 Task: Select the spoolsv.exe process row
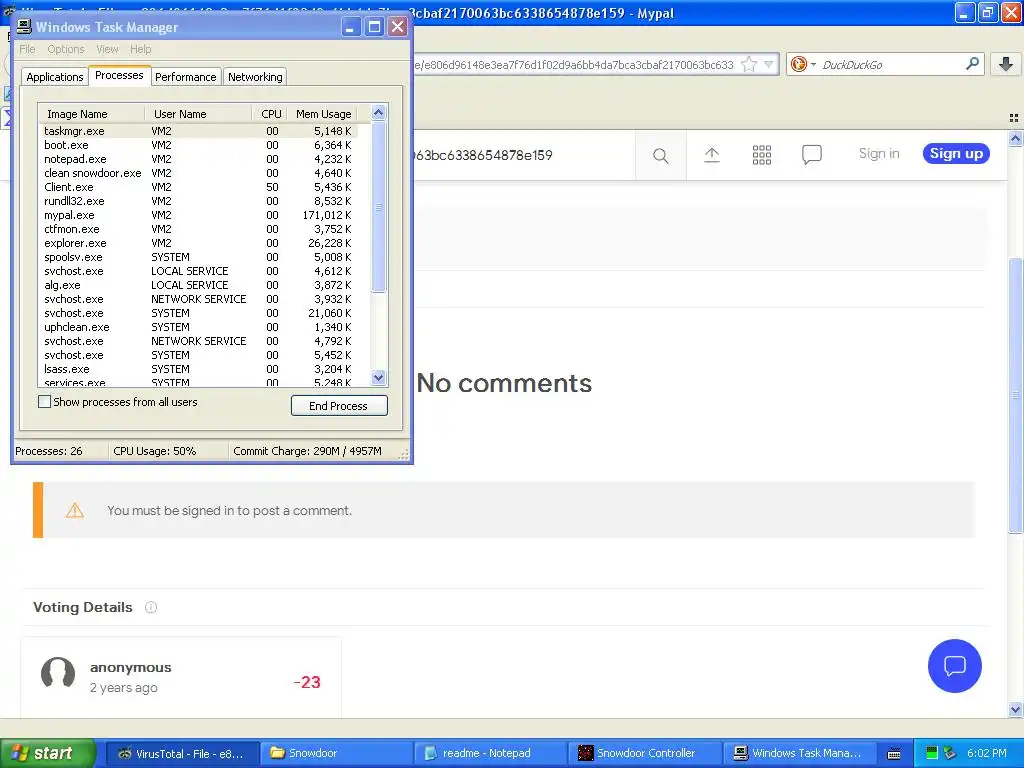pyautogui.click(x=199, y=257)
